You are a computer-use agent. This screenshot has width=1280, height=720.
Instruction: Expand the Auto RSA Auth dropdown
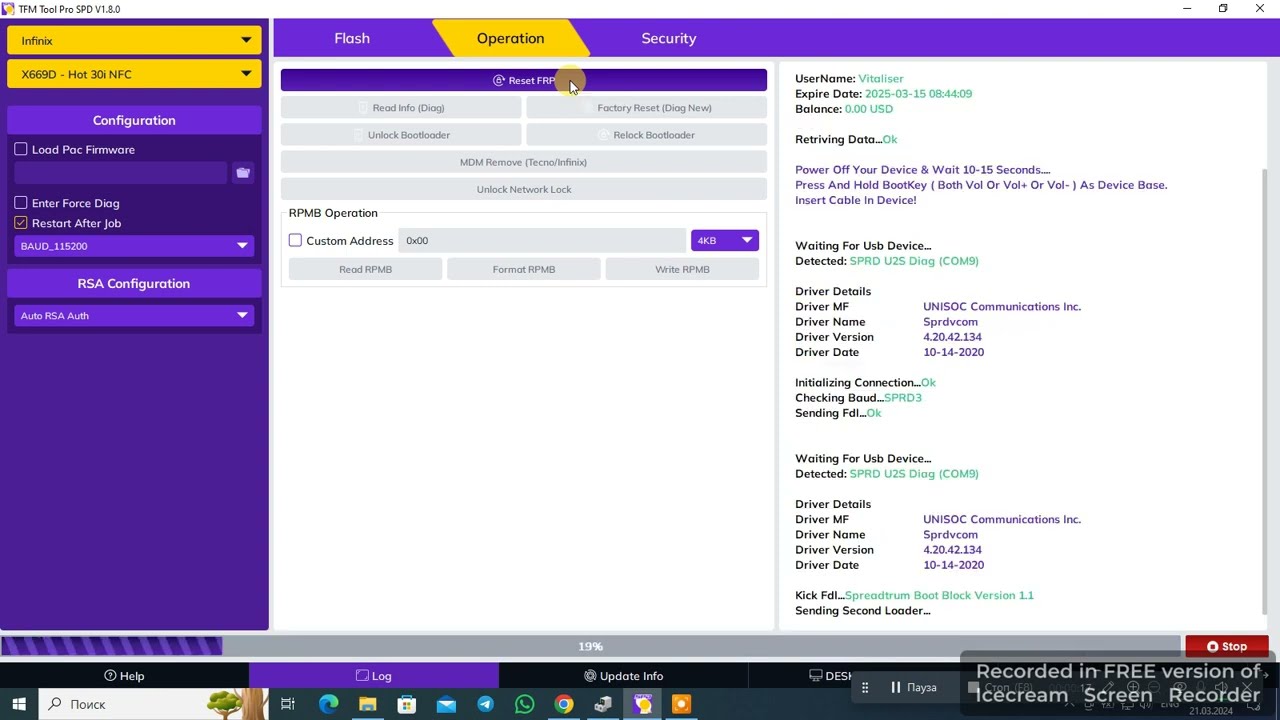(134, 316)
